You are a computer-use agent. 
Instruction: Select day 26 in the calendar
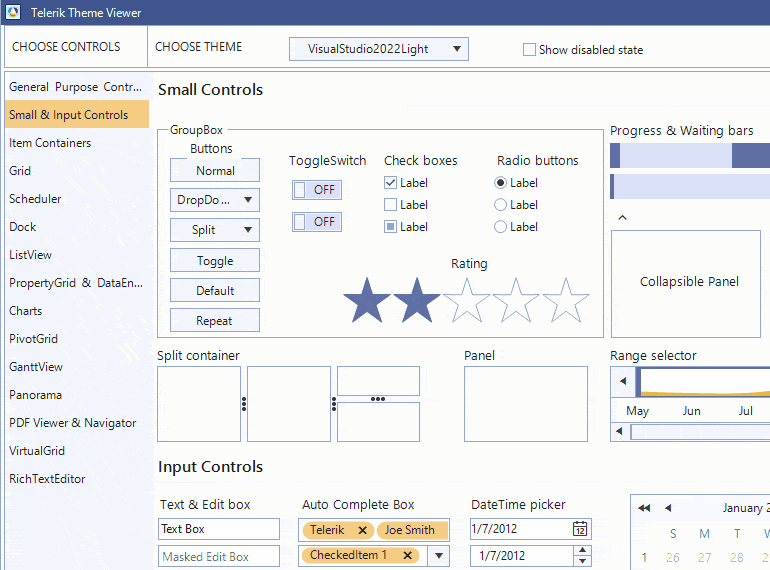pyautogui.click(x=673, y=557)
